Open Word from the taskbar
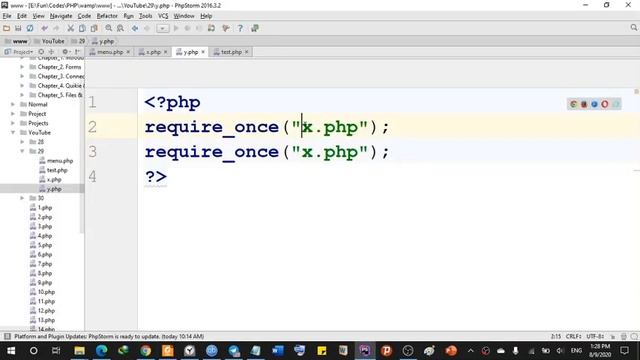Screen dimensions: 640x360 tap(278, 351)
